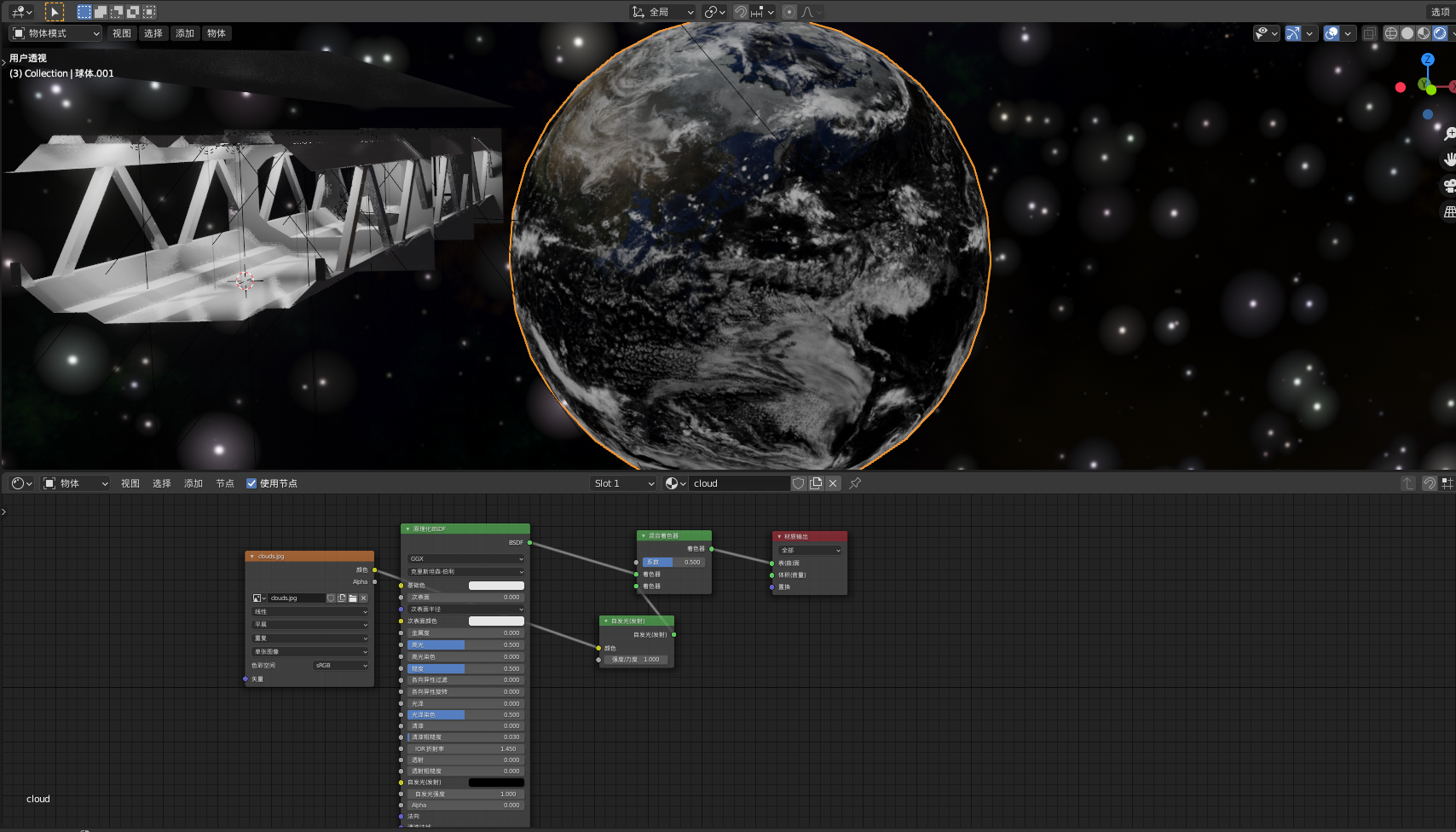The image size is (1456, 832).
Task: Pin the node editor material
Action: tap(855, 483)
